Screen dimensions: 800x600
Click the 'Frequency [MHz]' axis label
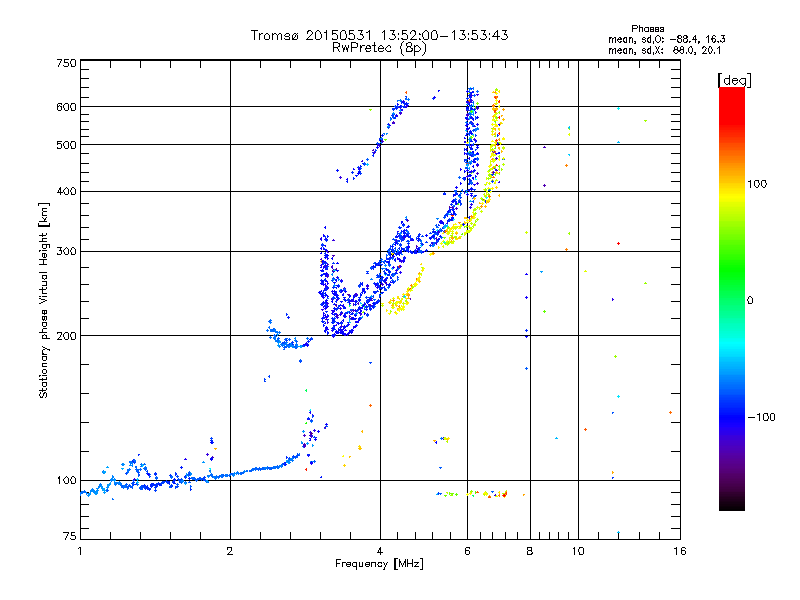coord(379,564)
